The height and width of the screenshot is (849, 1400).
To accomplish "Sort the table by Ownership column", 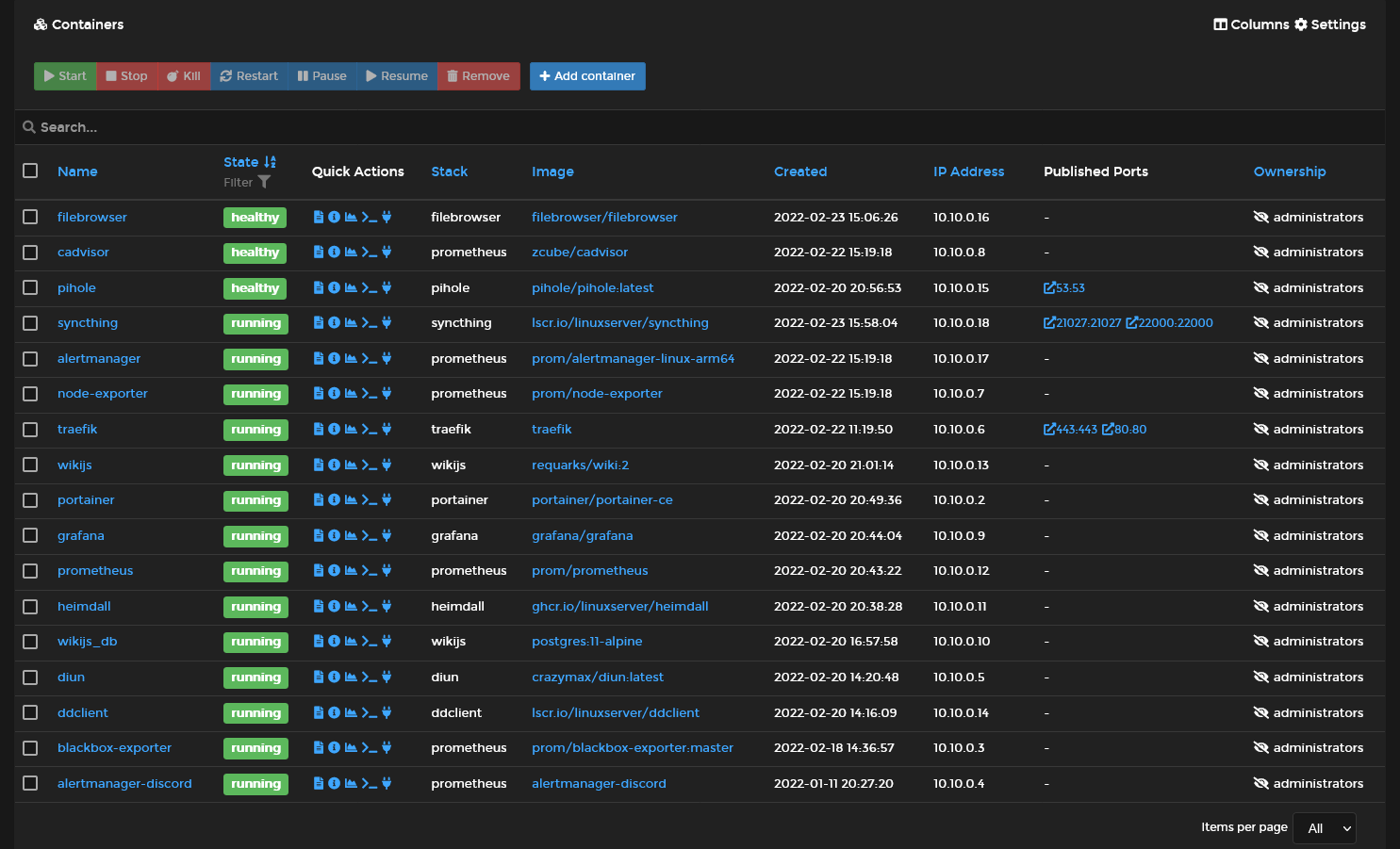I will pos(1290,171).
